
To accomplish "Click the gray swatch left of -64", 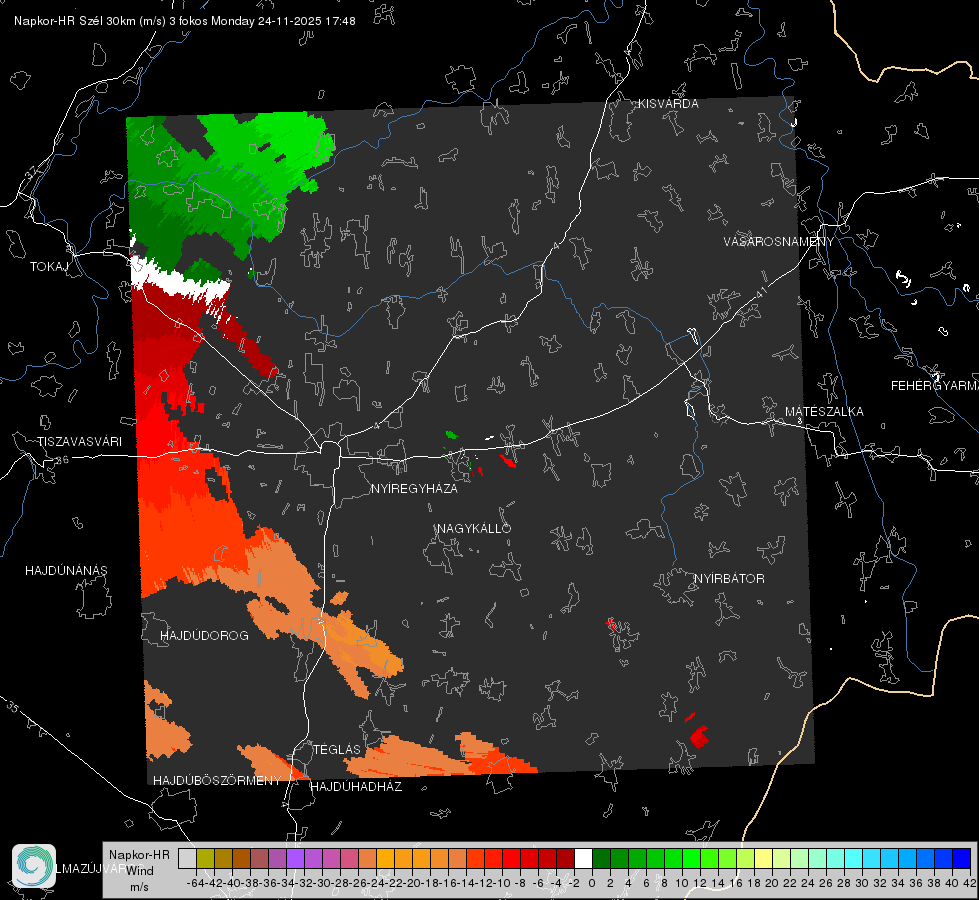I will pyautogui.click(x=187, y=858).
